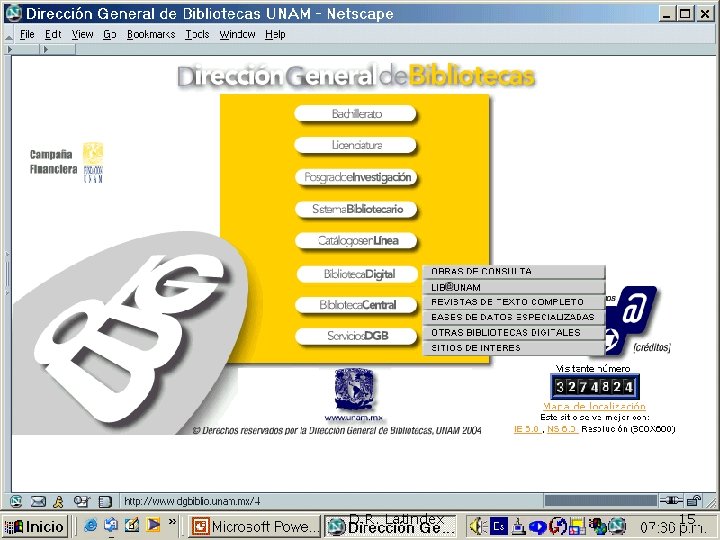
Task: Click the Campaña Financiera link
Action: [x=53, y=162]
